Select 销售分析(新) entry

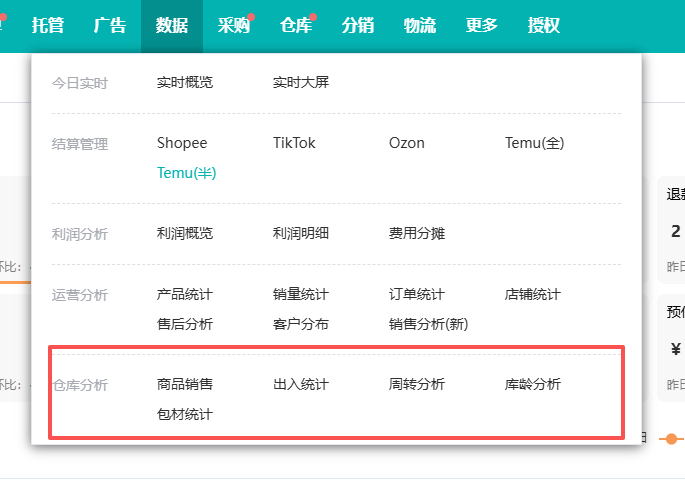coord(428,324)
